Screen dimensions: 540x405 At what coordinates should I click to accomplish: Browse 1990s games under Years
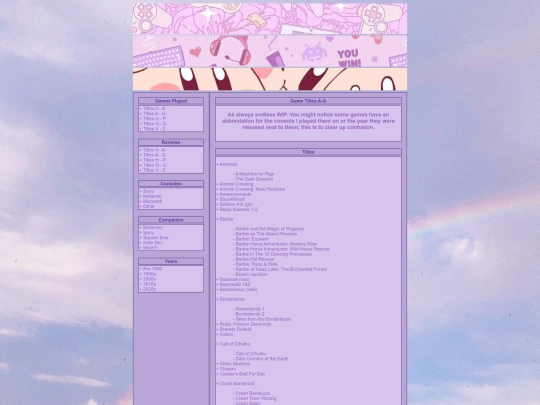(x=149, y=274)
